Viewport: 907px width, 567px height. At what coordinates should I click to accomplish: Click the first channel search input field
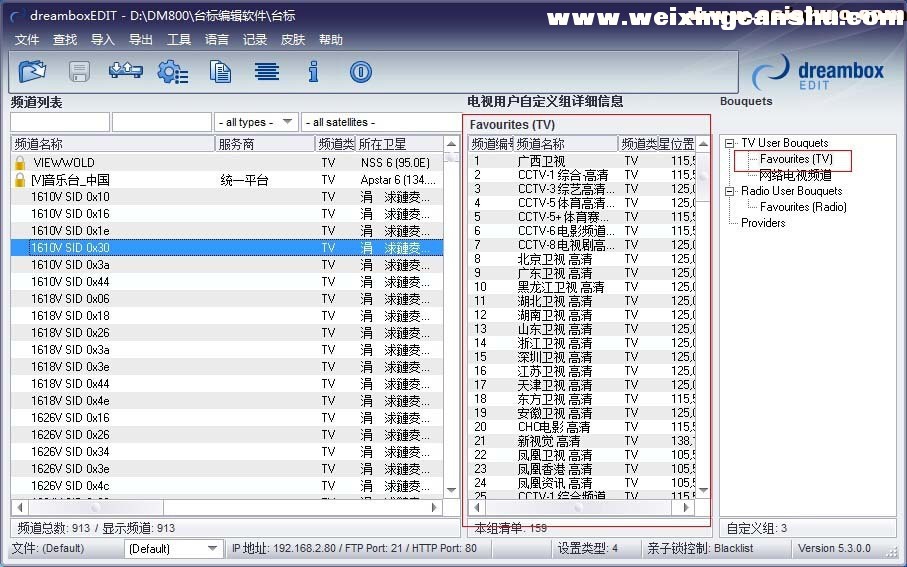(60, 122)
